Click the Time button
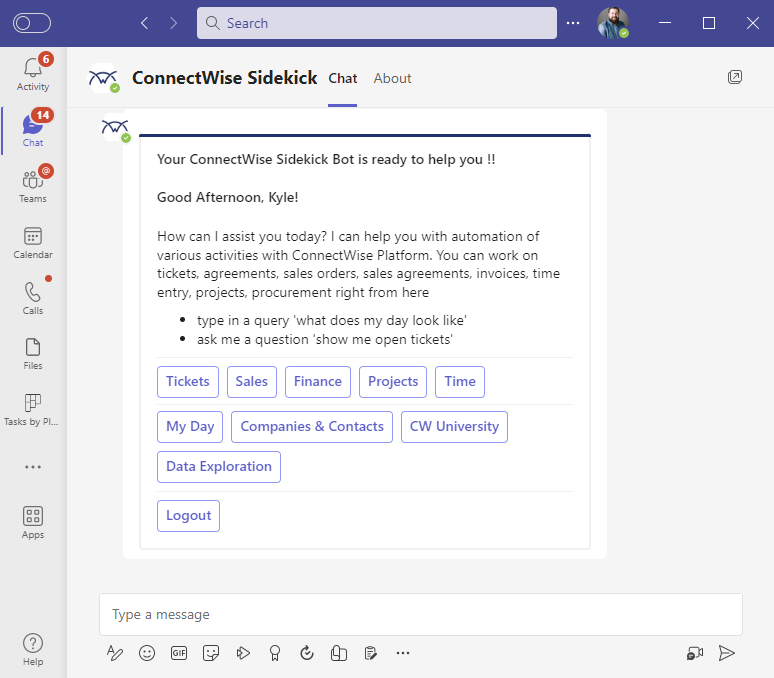 click(460, 382)
